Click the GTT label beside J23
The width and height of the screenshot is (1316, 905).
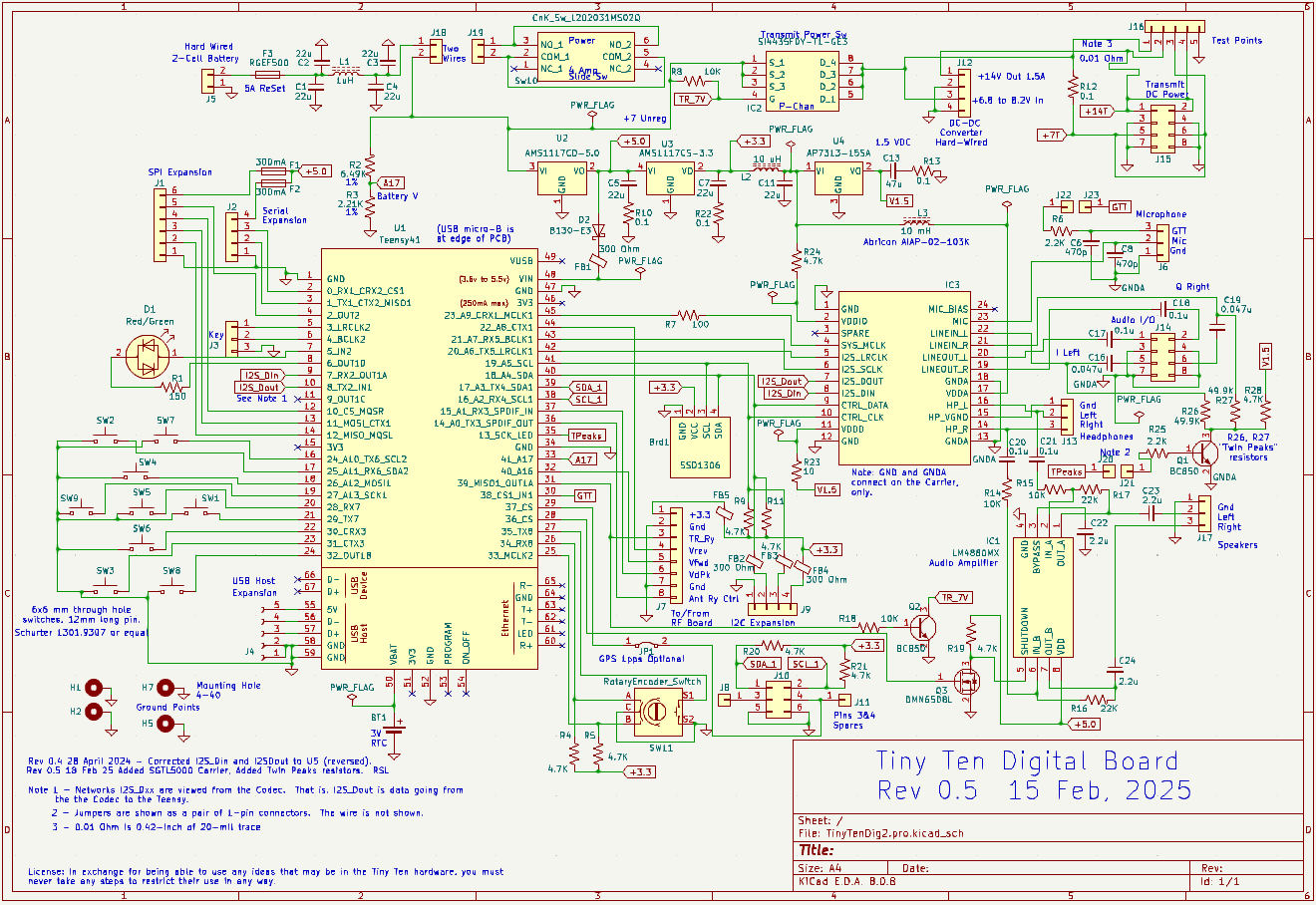pos(1120,205)
